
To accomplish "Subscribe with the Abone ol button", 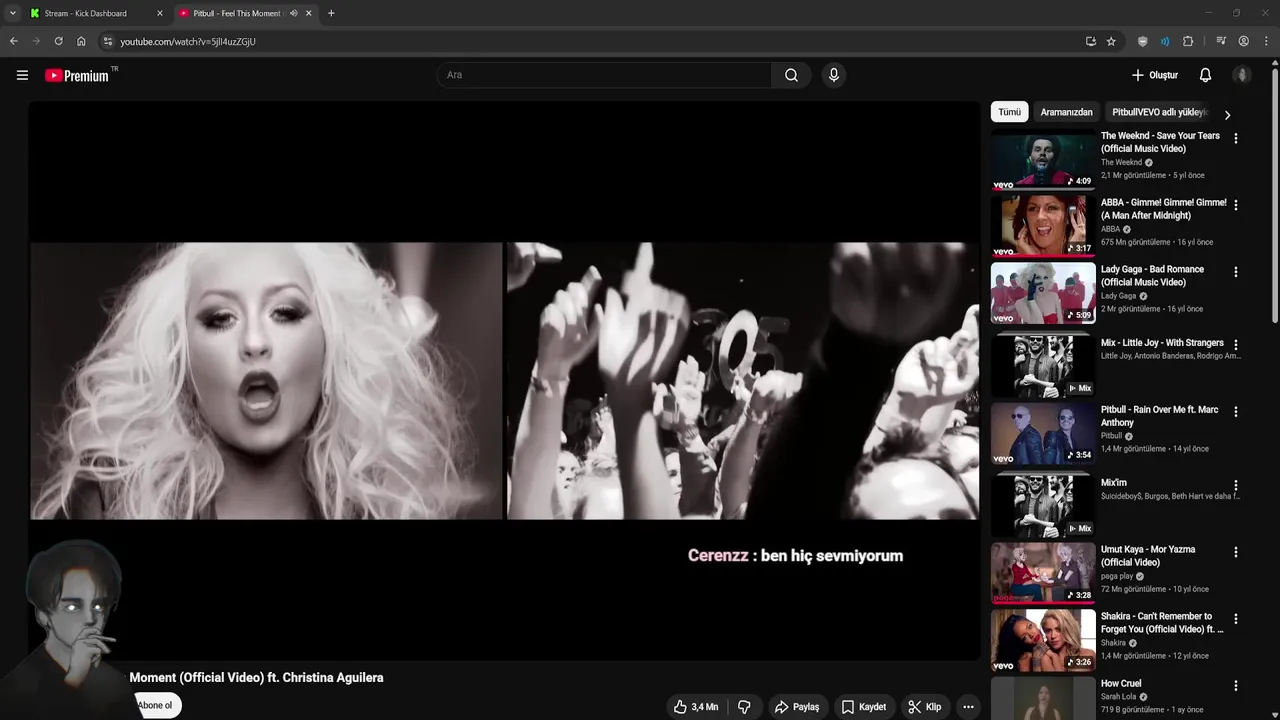I will click(155, 705).
